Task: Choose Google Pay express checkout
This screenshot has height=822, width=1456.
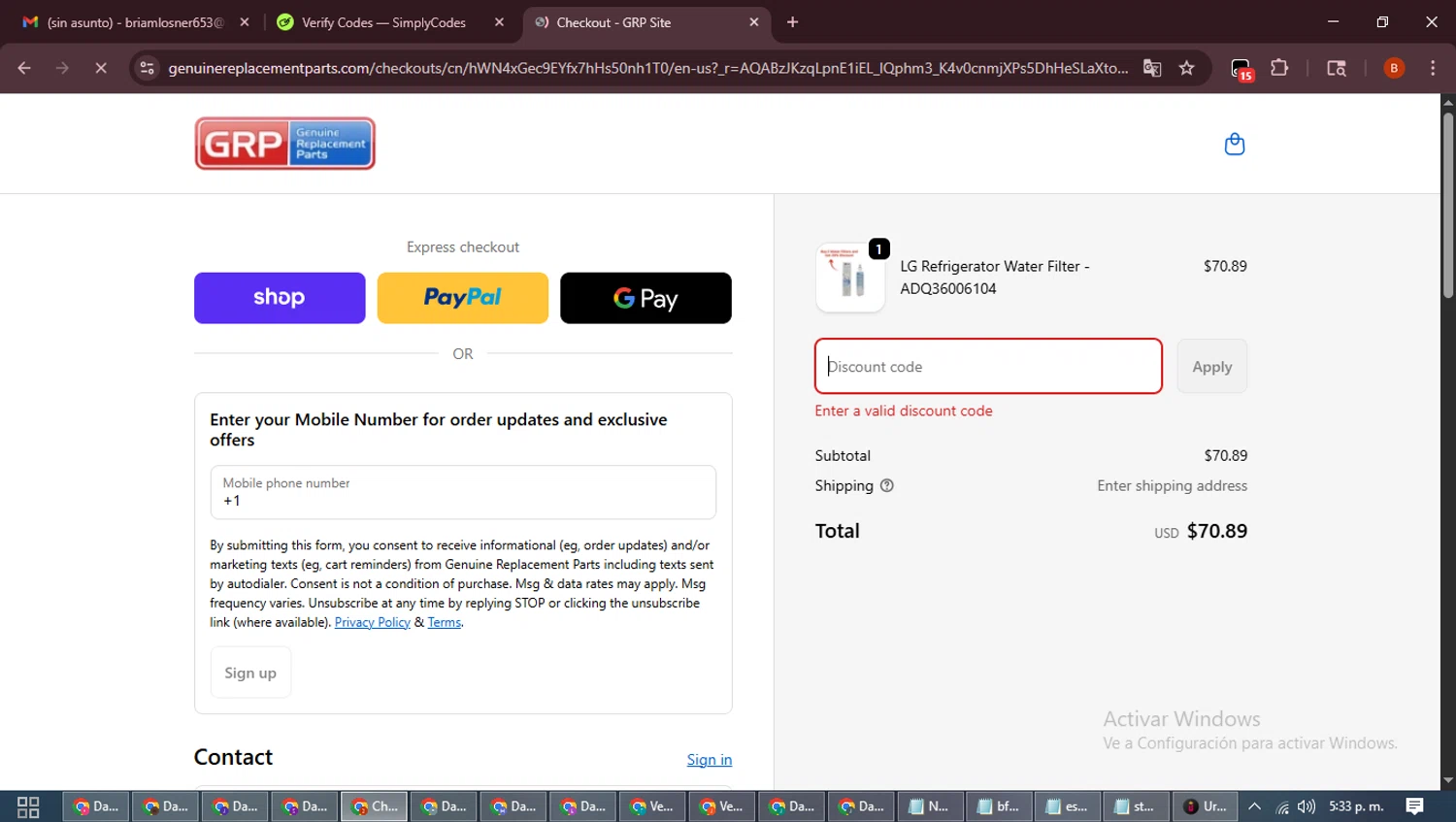Action: point(645,298)
